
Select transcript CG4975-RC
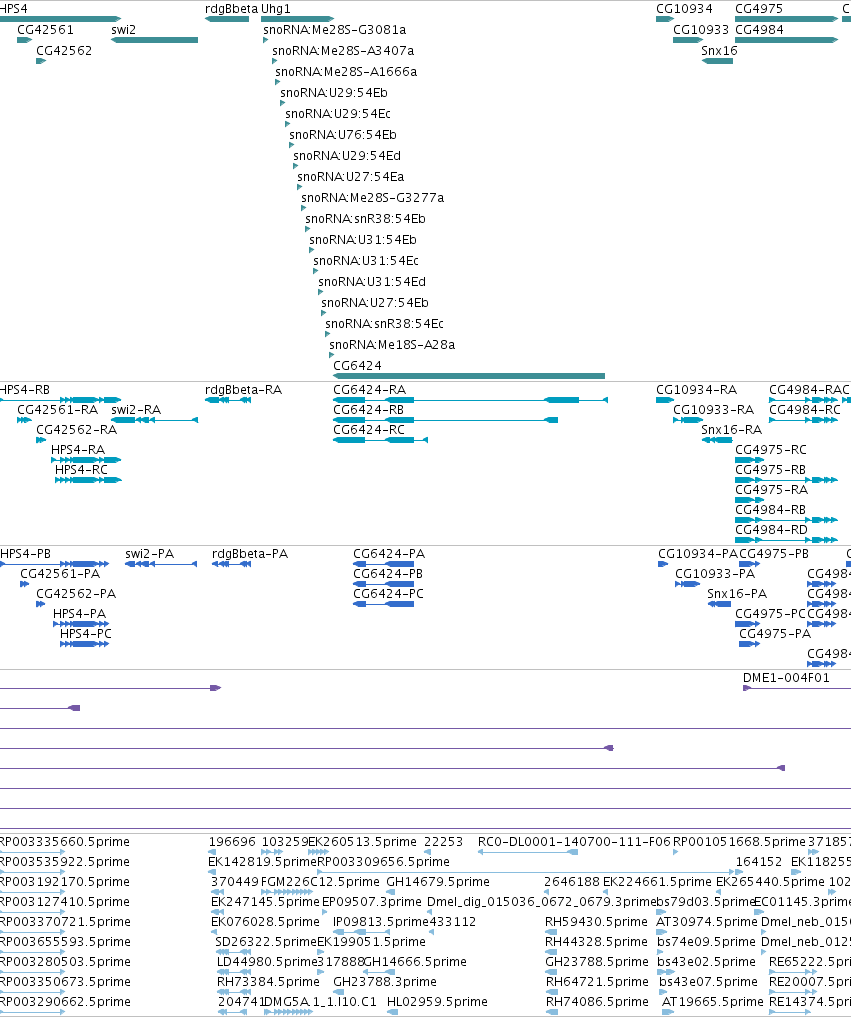(x=771, y=450)
